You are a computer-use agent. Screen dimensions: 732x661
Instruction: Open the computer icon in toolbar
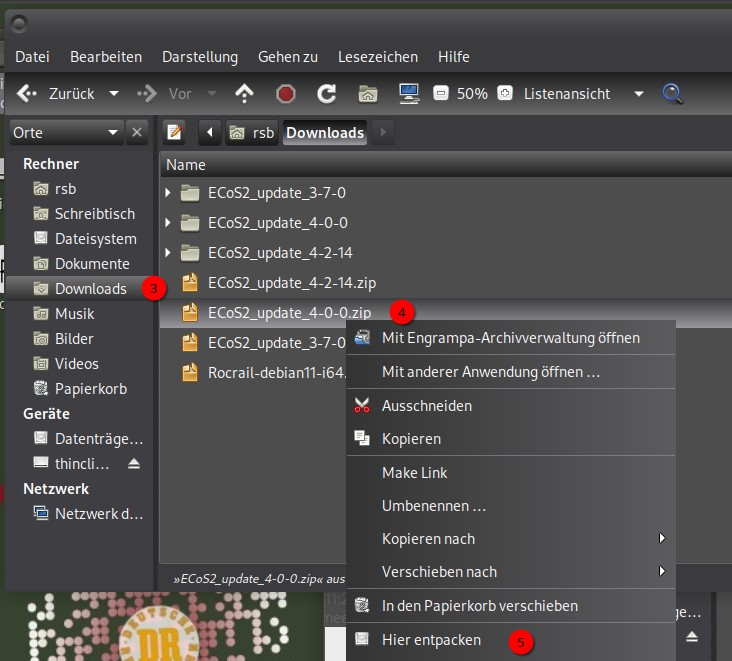[x=408, y=94]
